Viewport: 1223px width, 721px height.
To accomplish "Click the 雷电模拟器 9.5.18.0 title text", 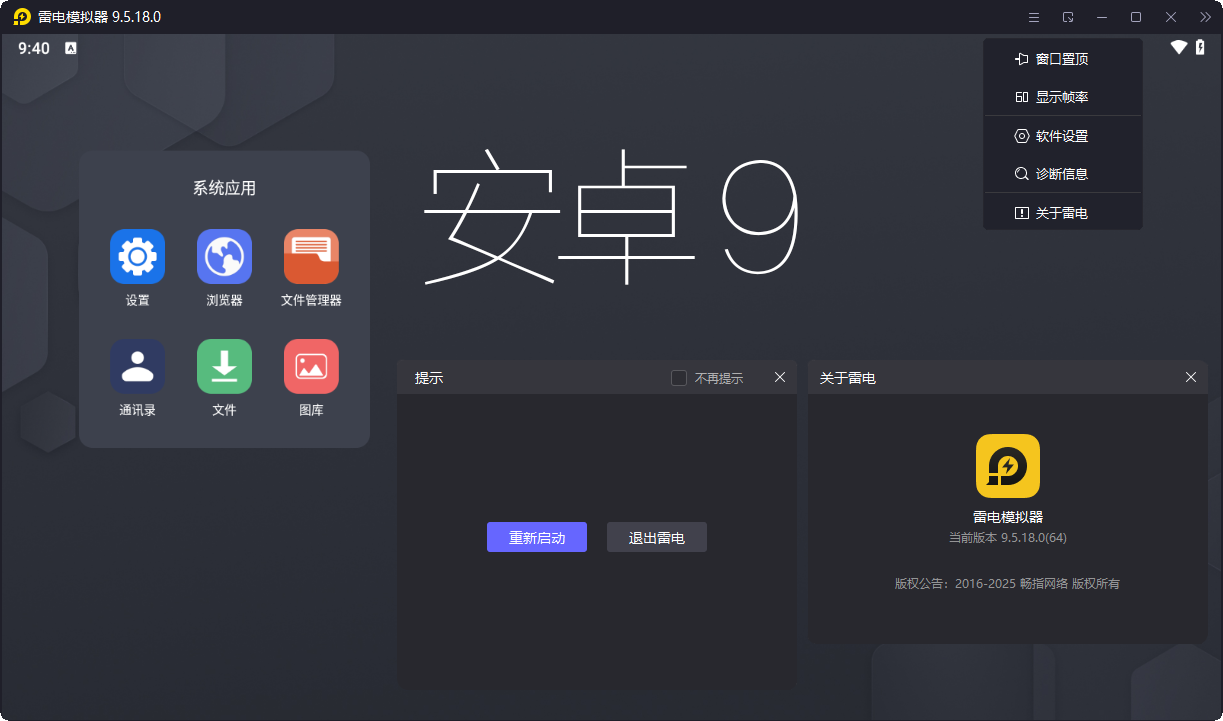I will (x=99, y=17).
